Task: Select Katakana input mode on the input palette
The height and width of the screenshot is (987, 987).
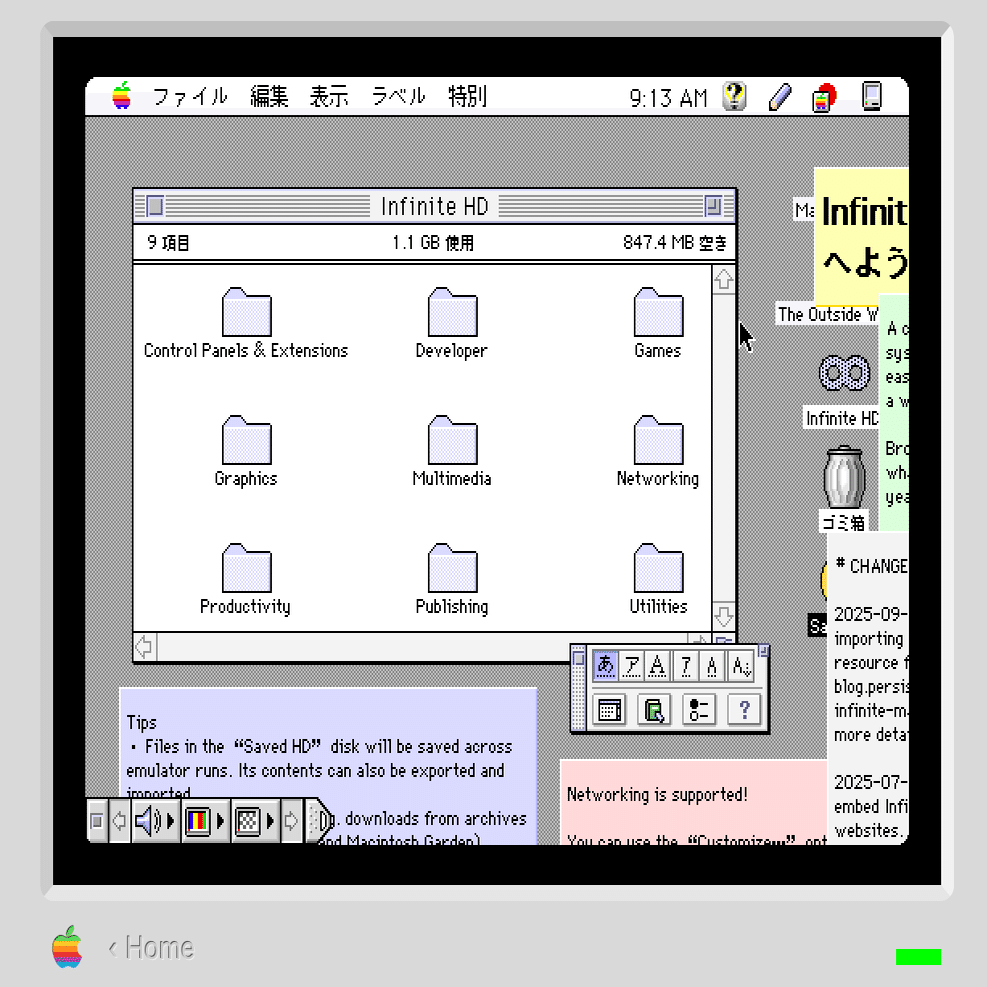Action: click(632, 665)
